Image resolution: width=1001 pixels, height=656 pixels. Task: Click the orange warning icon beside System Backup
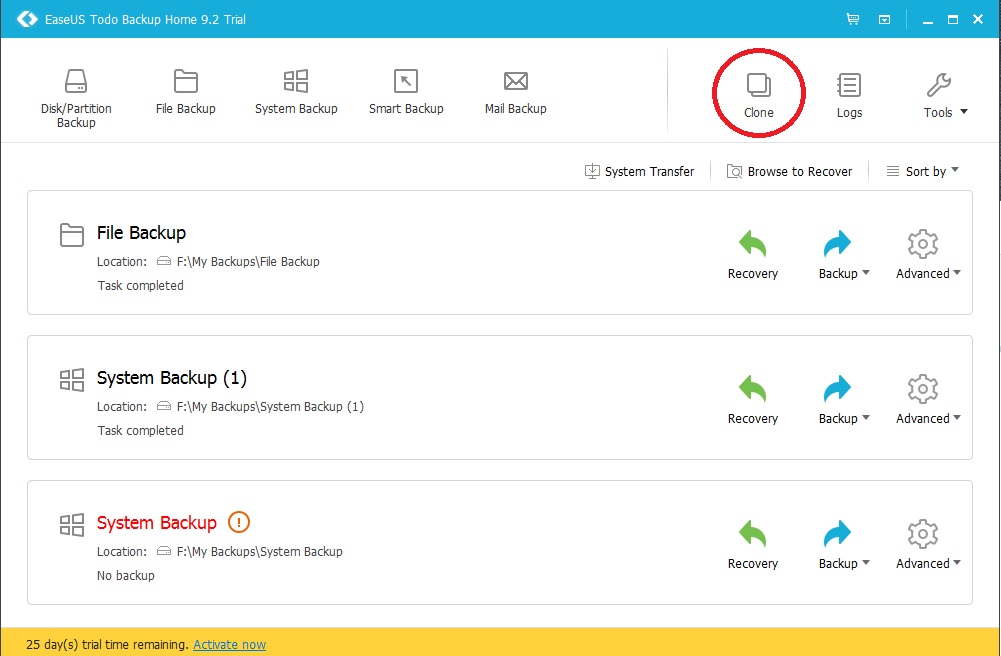(239, 522)
